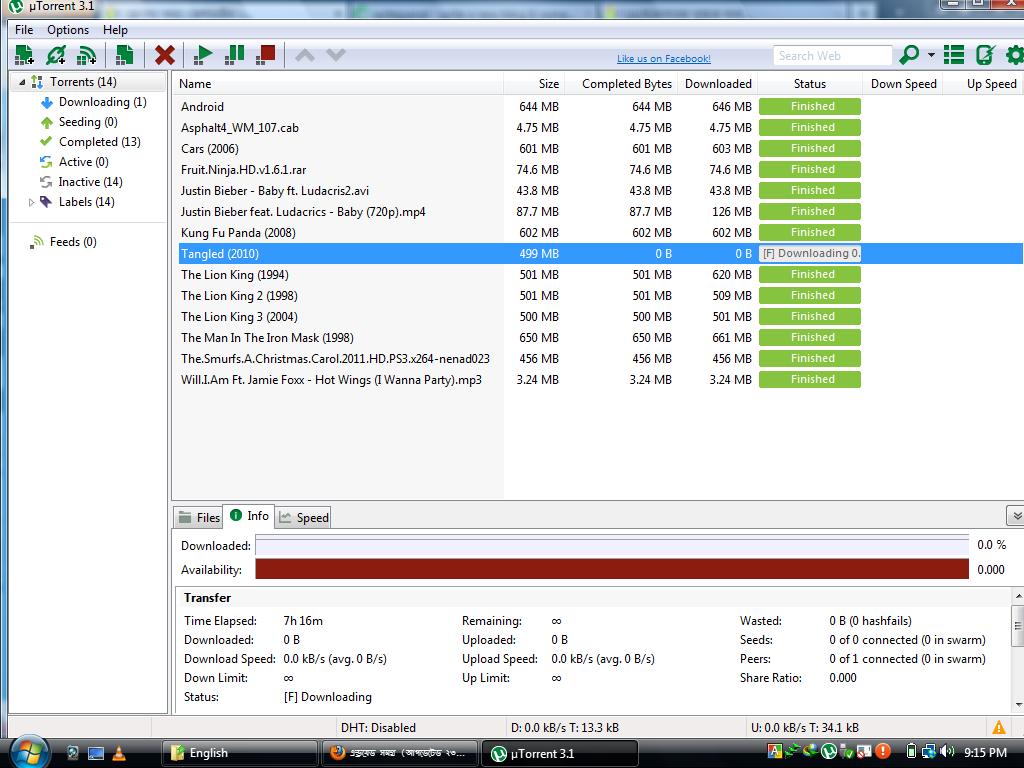Click the Pause torrent icon

pyautogui.click(x=234, y=55)
